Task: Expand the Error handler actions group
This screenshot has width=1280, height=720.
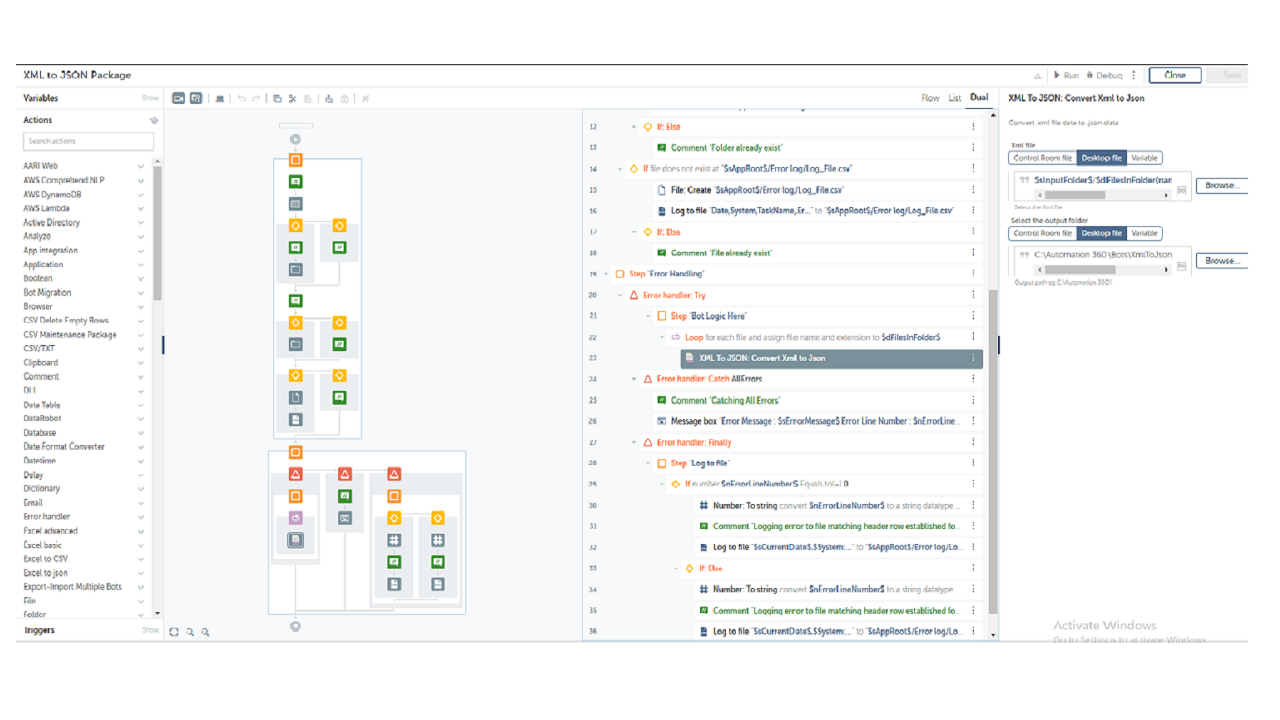Action: [141, 517]
